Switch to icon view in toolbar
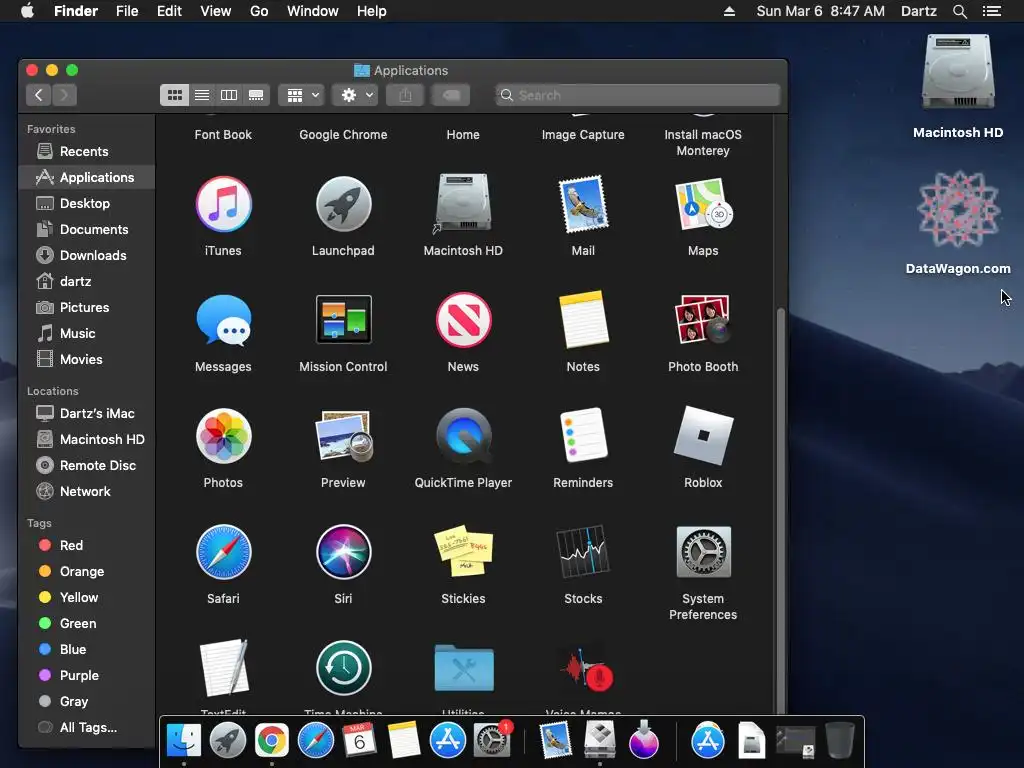Viewport: 1024px width, 768px height. [174, 95]
